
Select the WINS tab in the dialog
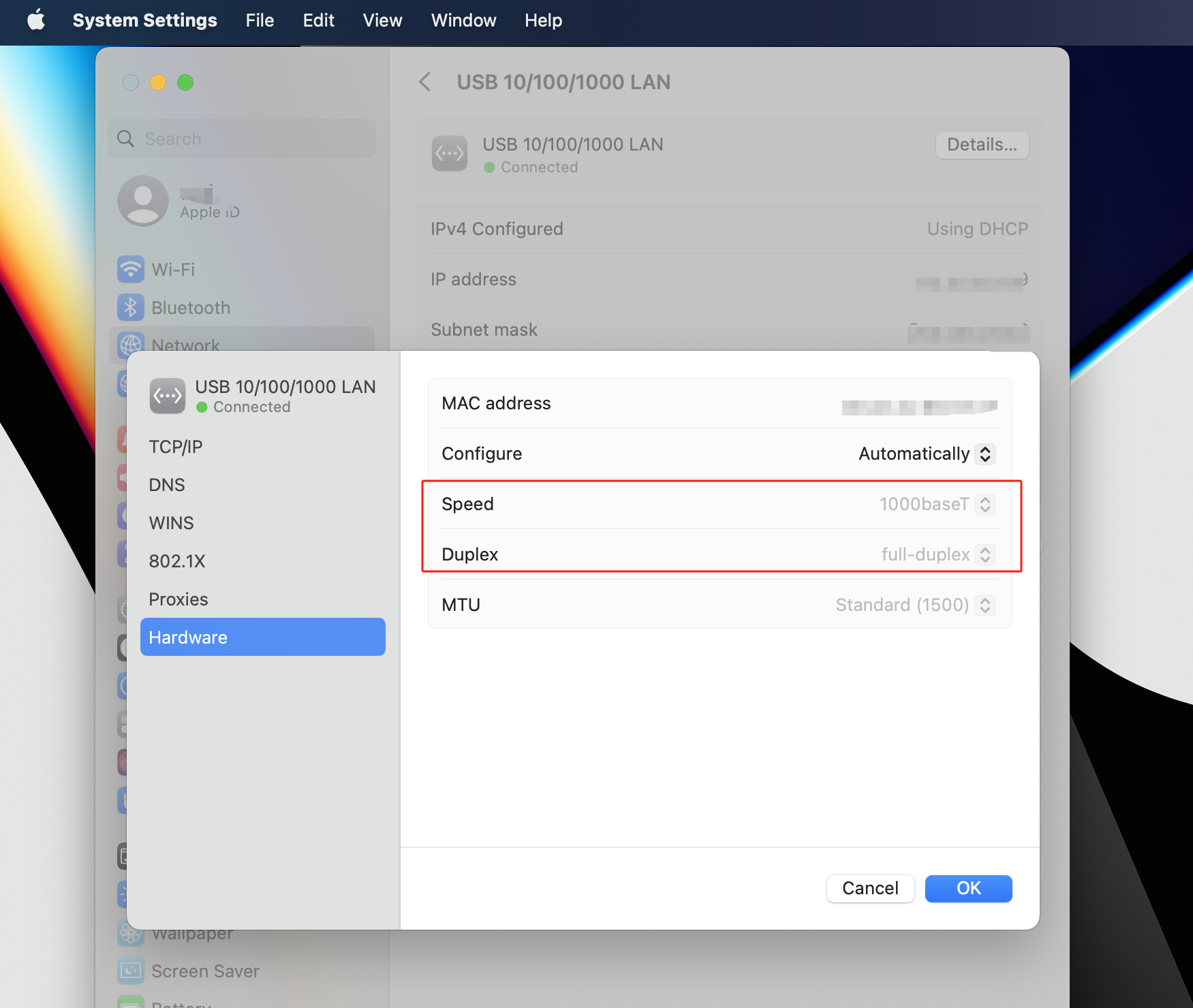[263, 523]
